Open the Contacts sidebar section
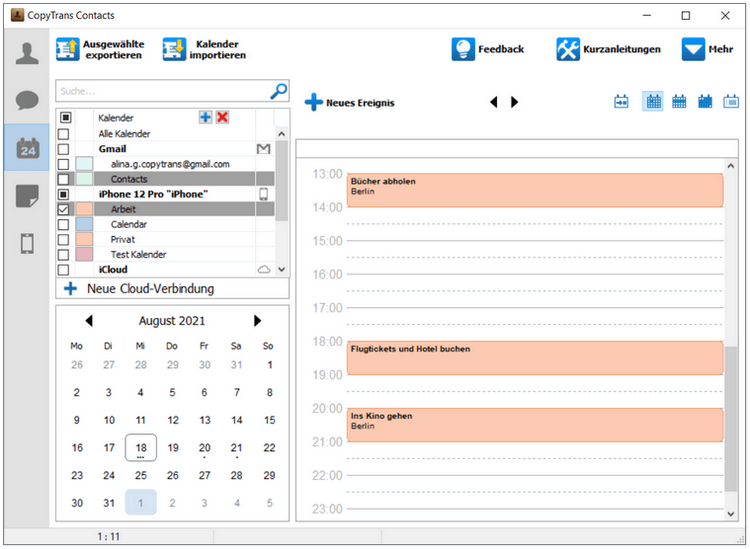Screen dimensions: 750x549 click(x=27, y=53)
